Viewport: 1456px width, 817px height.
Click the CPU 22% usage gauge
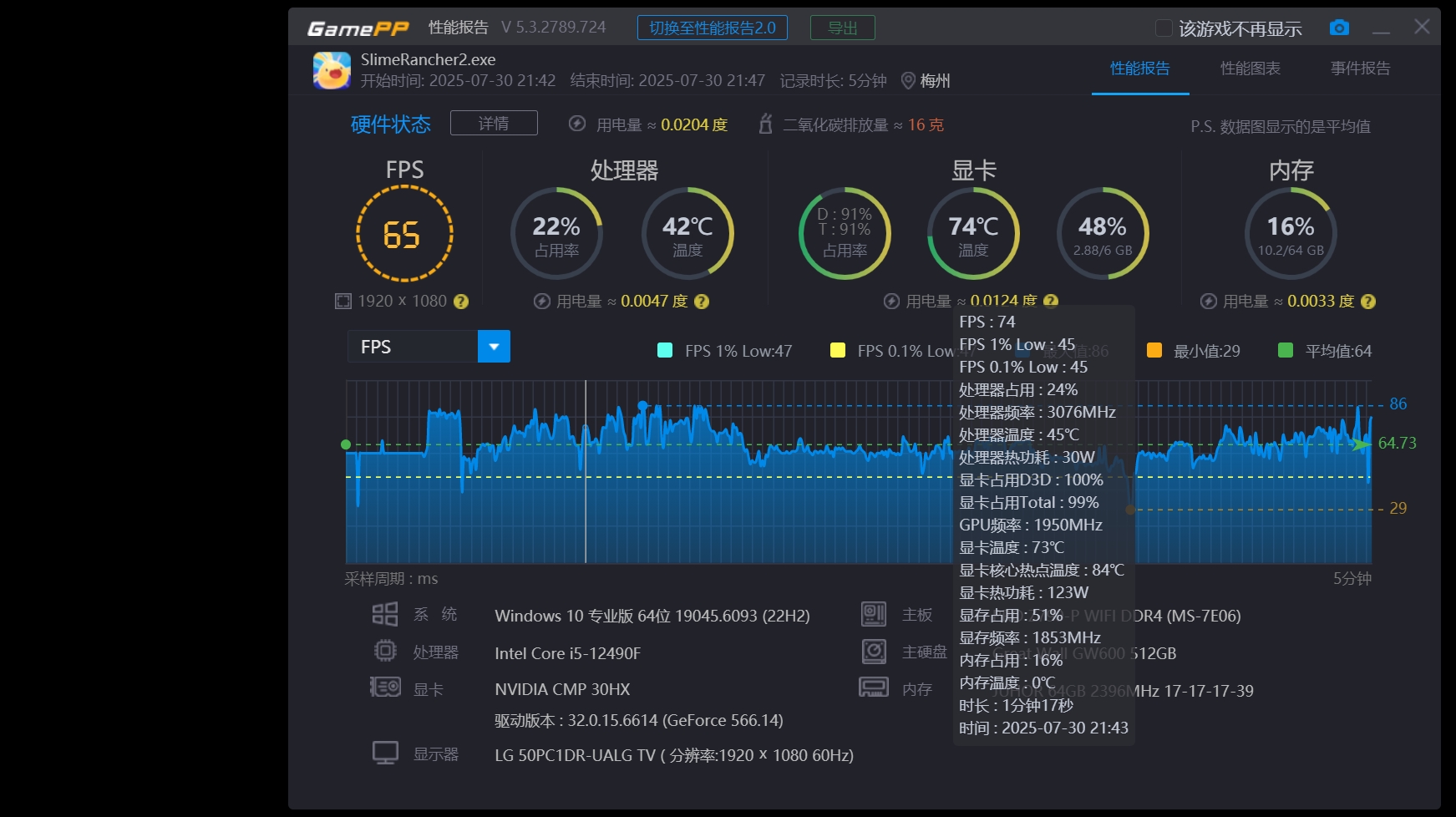click(556, 233)
